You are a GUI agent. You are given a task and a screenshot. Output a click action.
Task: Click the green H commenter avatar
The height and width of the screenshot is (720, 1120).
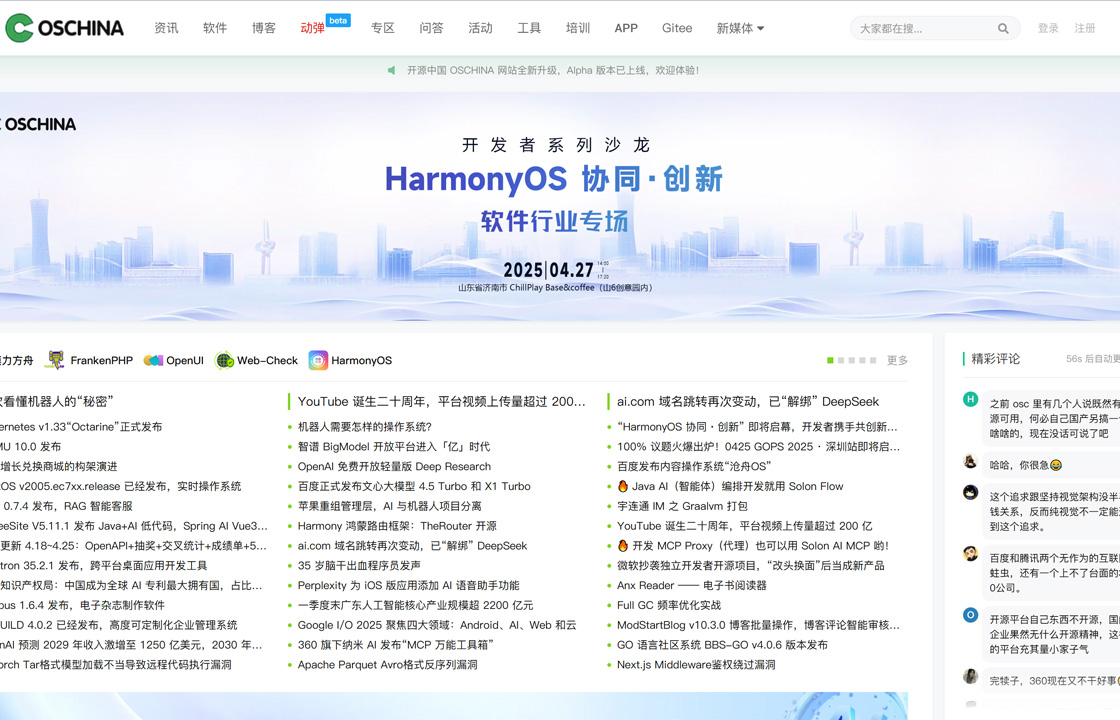point(970,399)
